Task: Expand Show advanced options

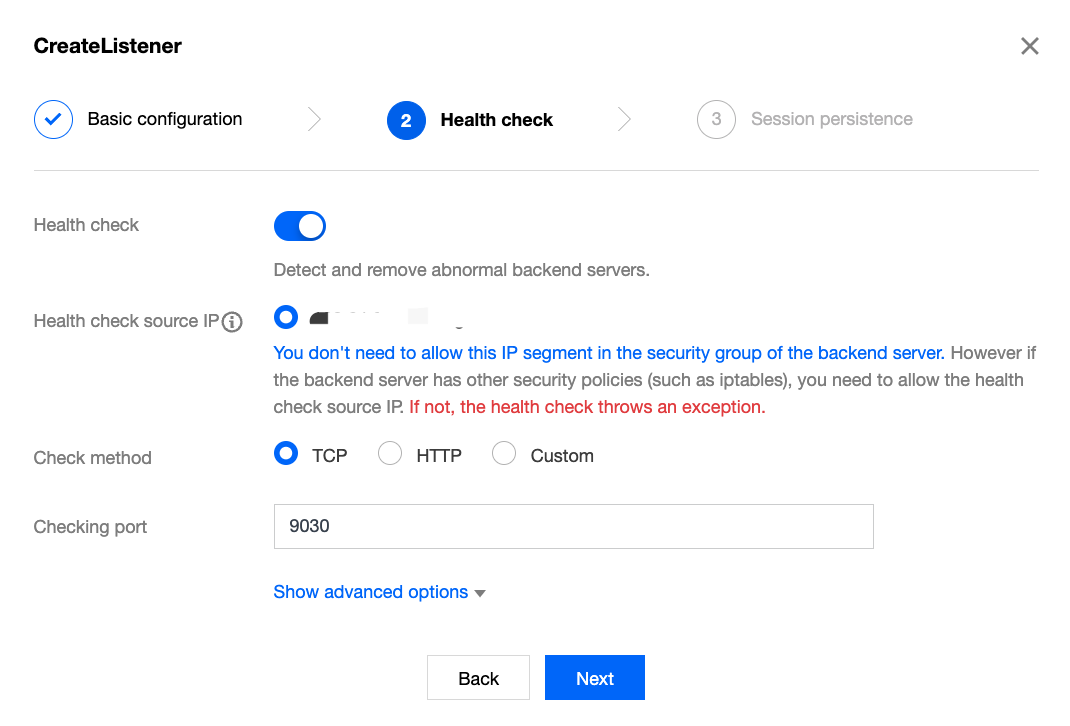Action: coord(370,592)
